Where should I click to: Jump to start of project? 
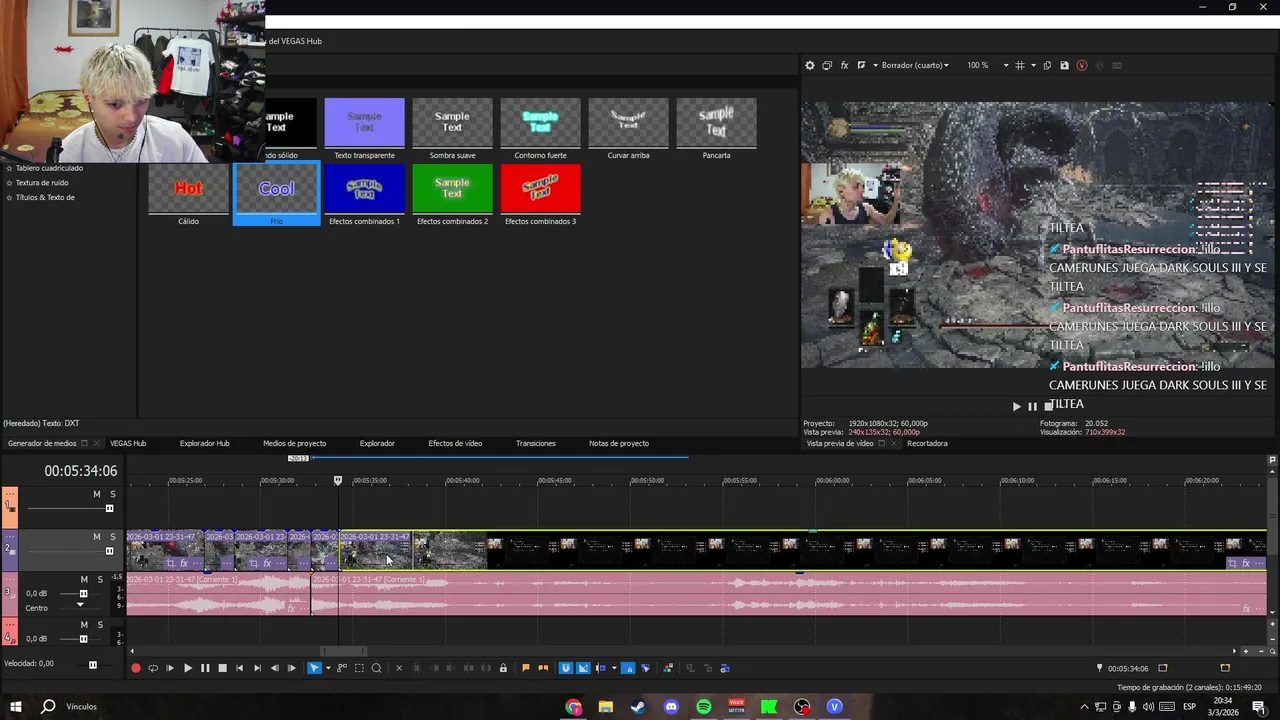(239, 668)
